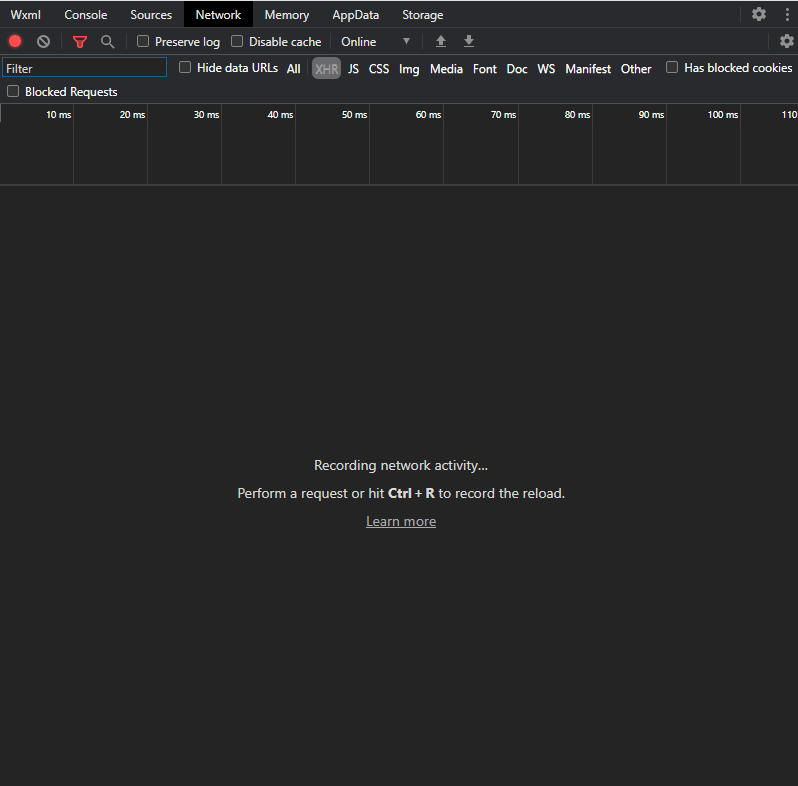Click the 100 ms timeline marker
The height and width of the screenshot is (786, 798).
723,115
